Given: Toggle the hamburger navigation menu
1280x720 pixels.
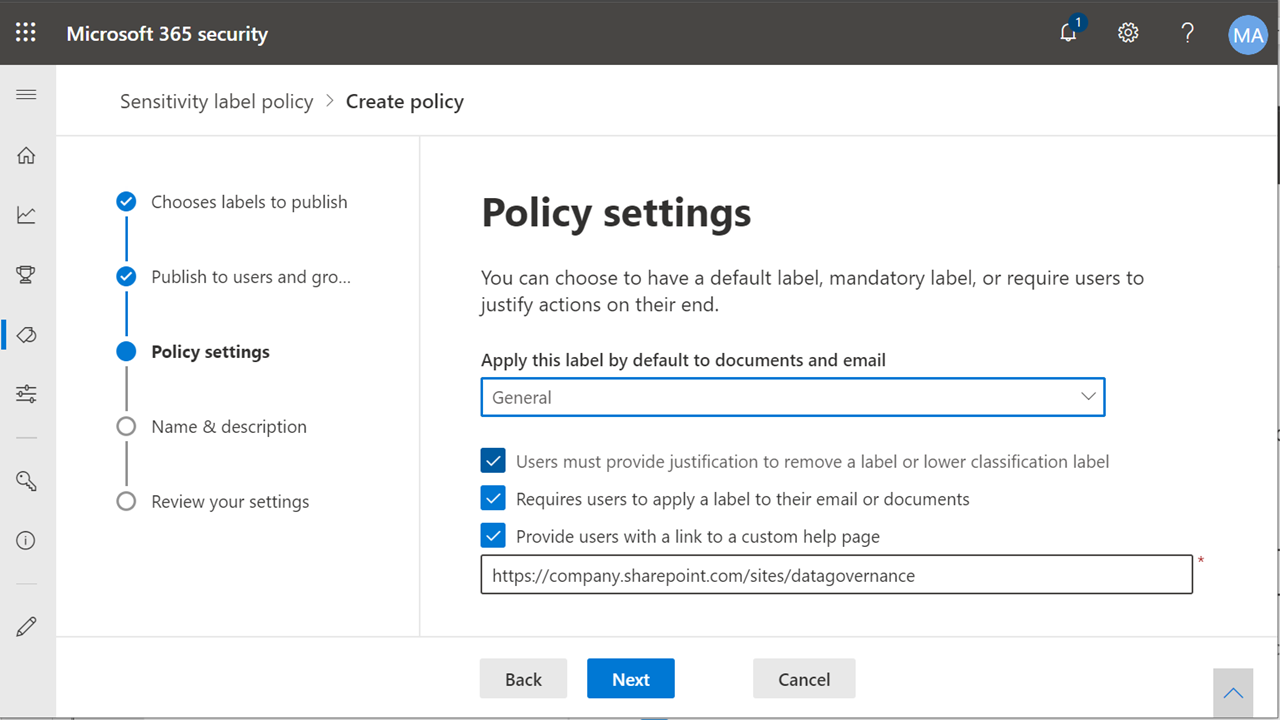Looking at the screenshot, I should point(27,95).
